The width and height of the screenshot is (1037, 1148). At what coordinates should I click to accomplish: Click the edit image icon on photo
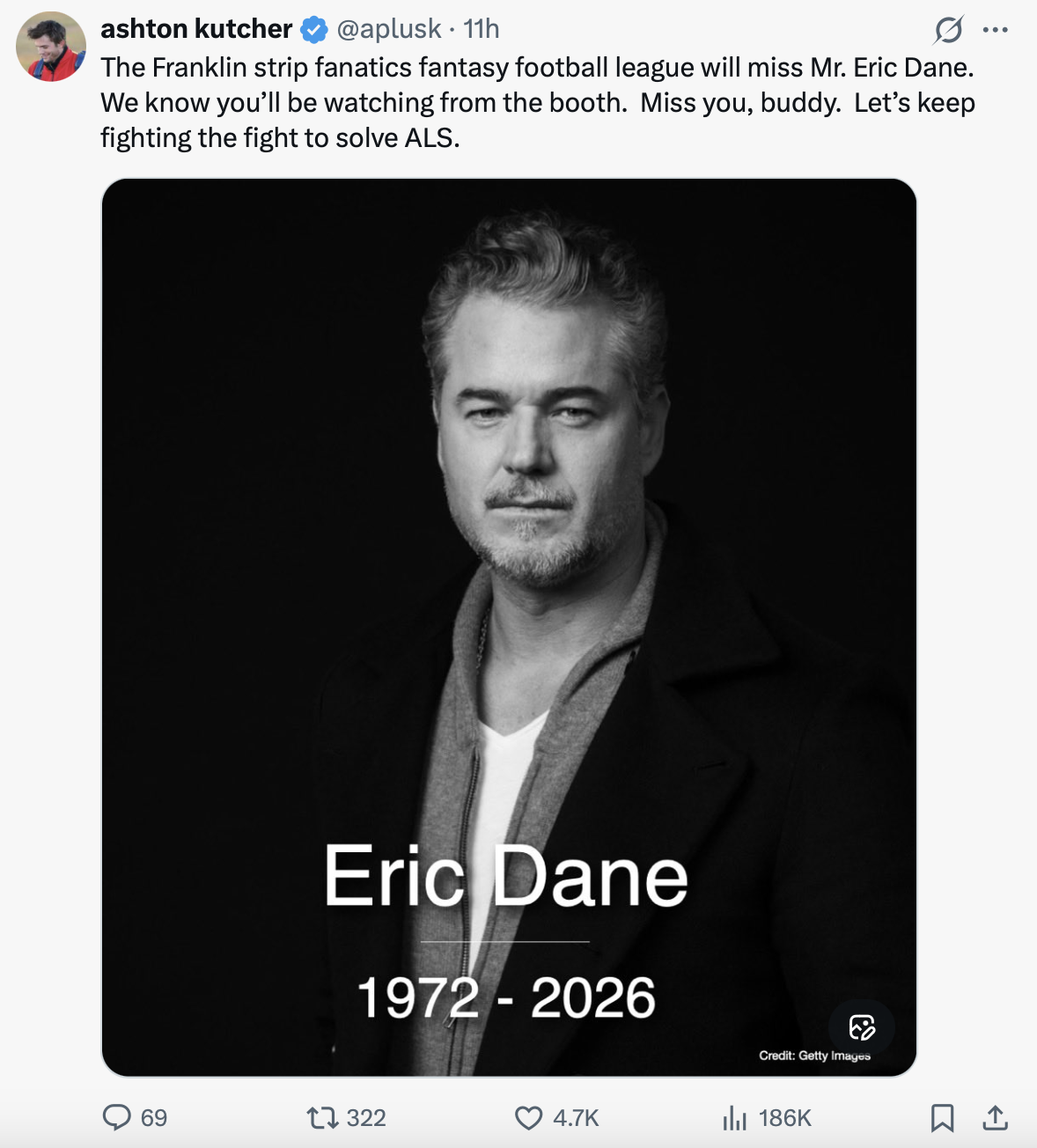coord(862,1027)
